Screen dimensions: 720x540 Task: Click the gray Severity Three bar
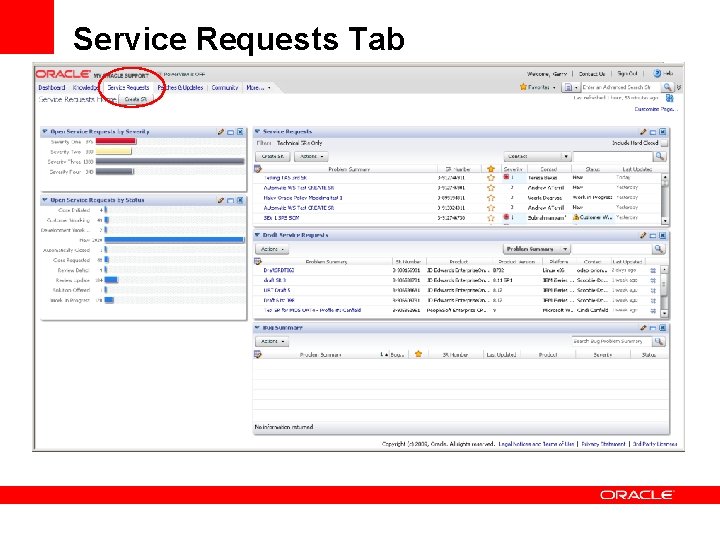point(170,162)
